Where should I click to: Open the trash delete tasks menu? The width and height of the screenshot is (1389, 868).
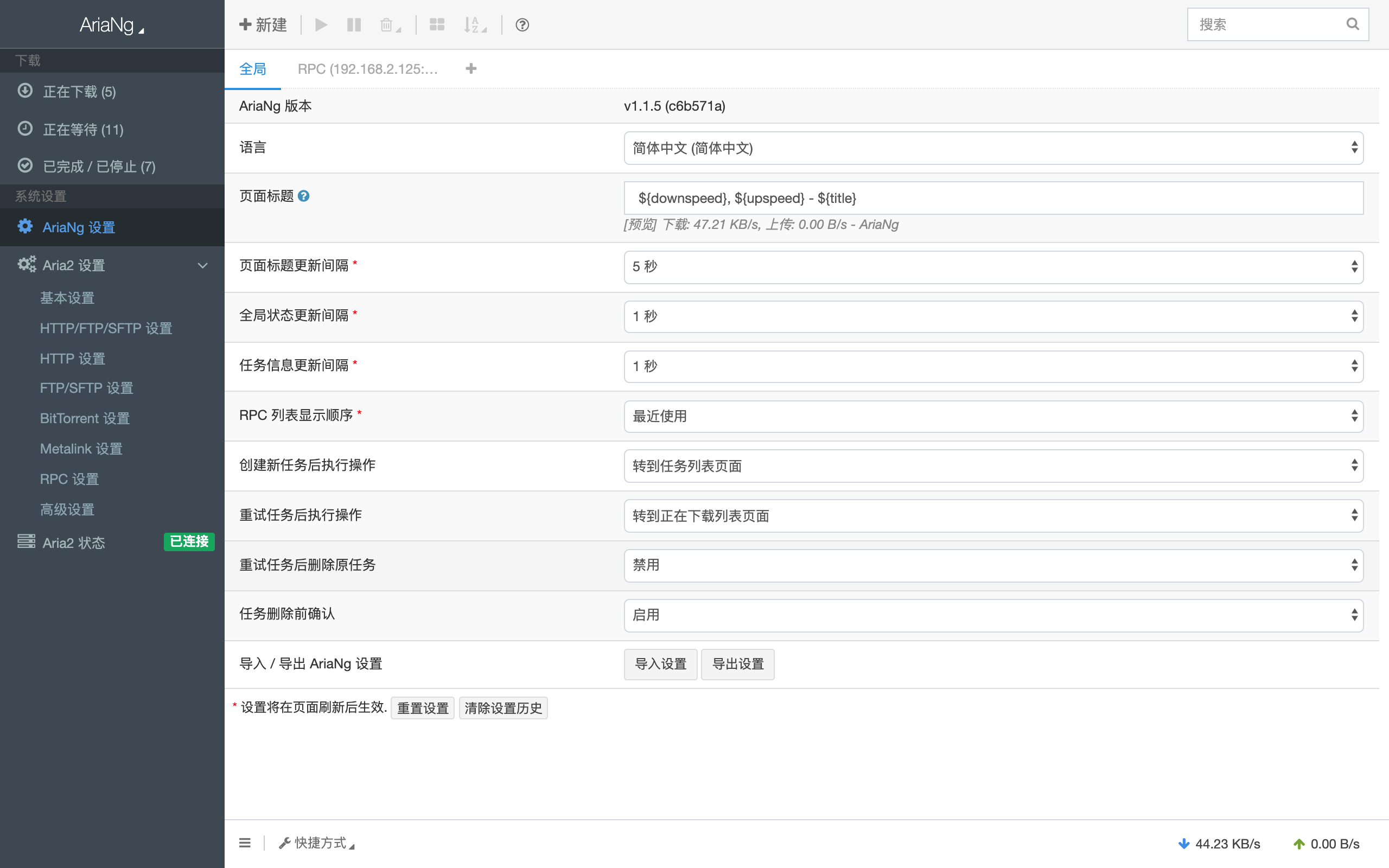pos(389,25)
